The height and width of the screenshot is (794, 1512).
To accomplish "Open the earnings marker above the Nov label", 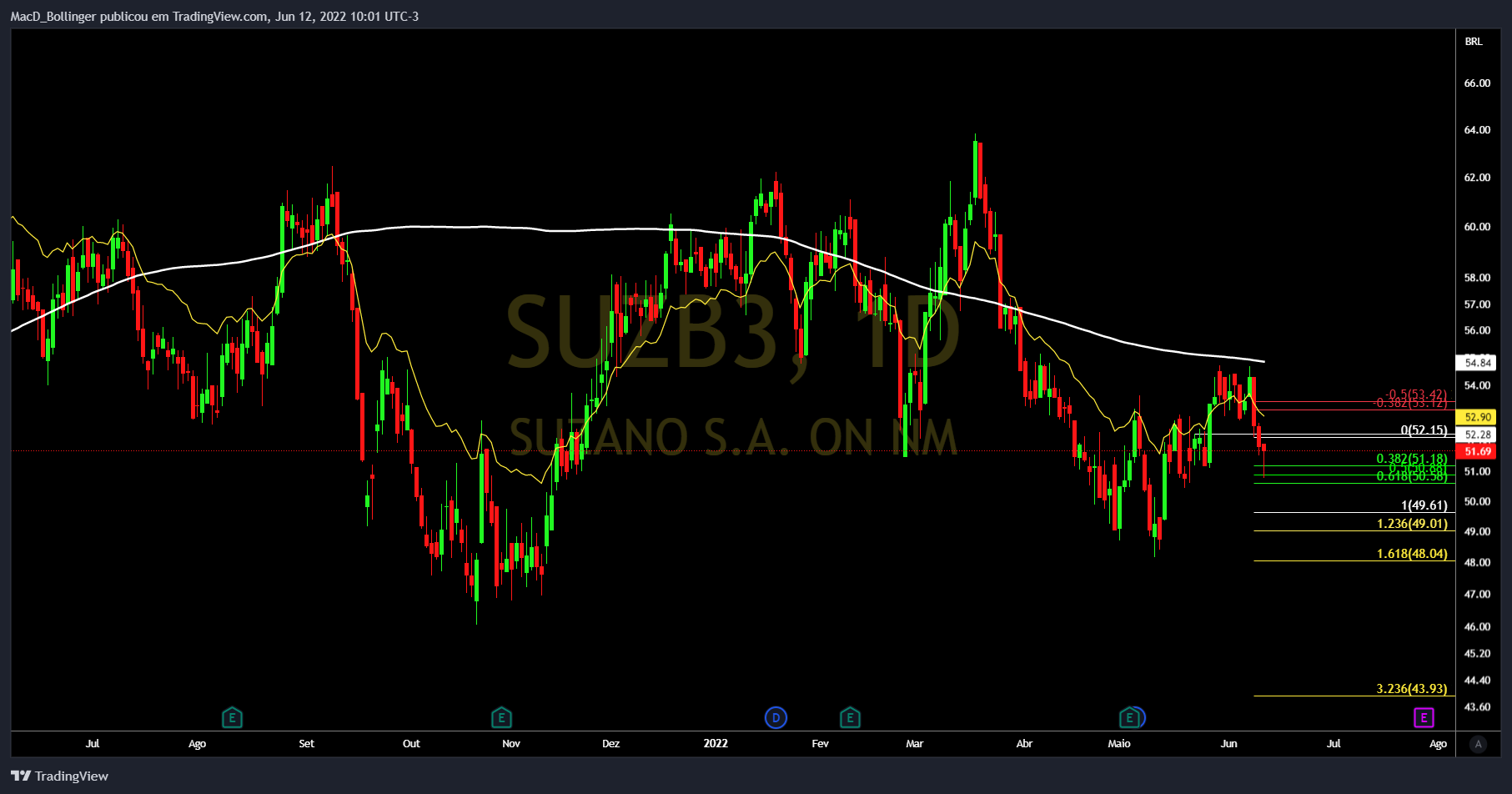I will [501, 717].
